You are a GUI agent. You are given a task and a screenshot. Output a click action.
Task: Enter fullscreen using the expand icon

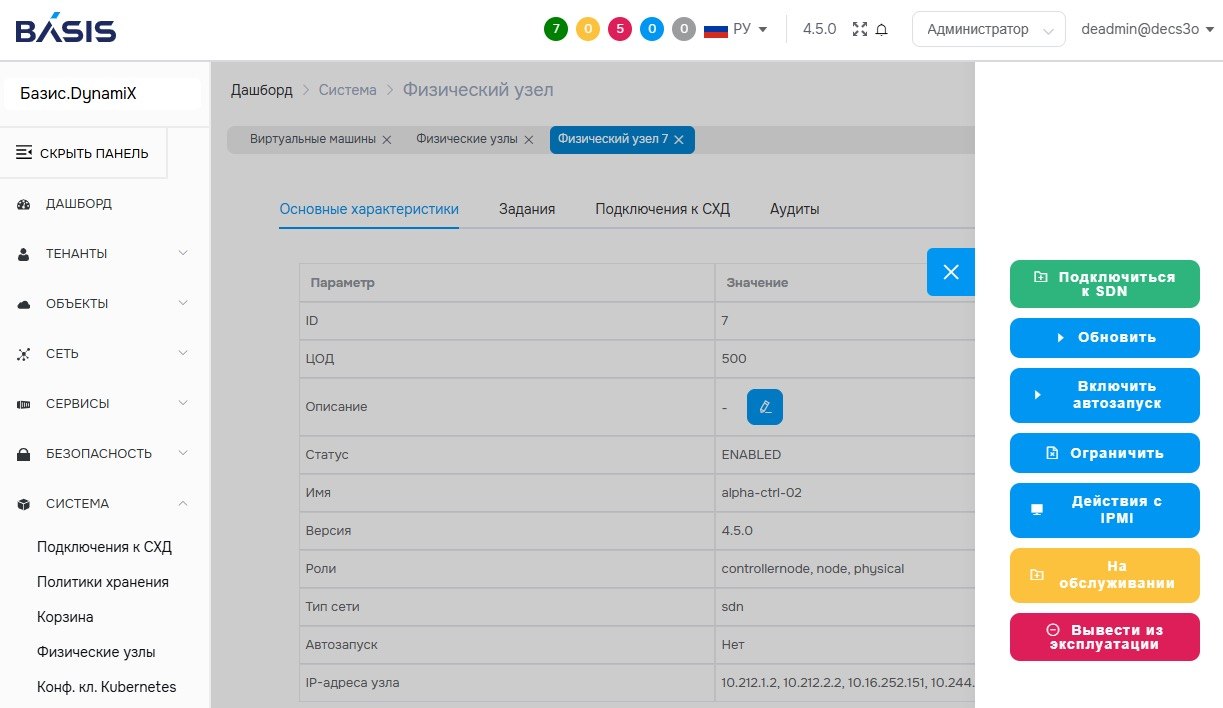[862, 29]
